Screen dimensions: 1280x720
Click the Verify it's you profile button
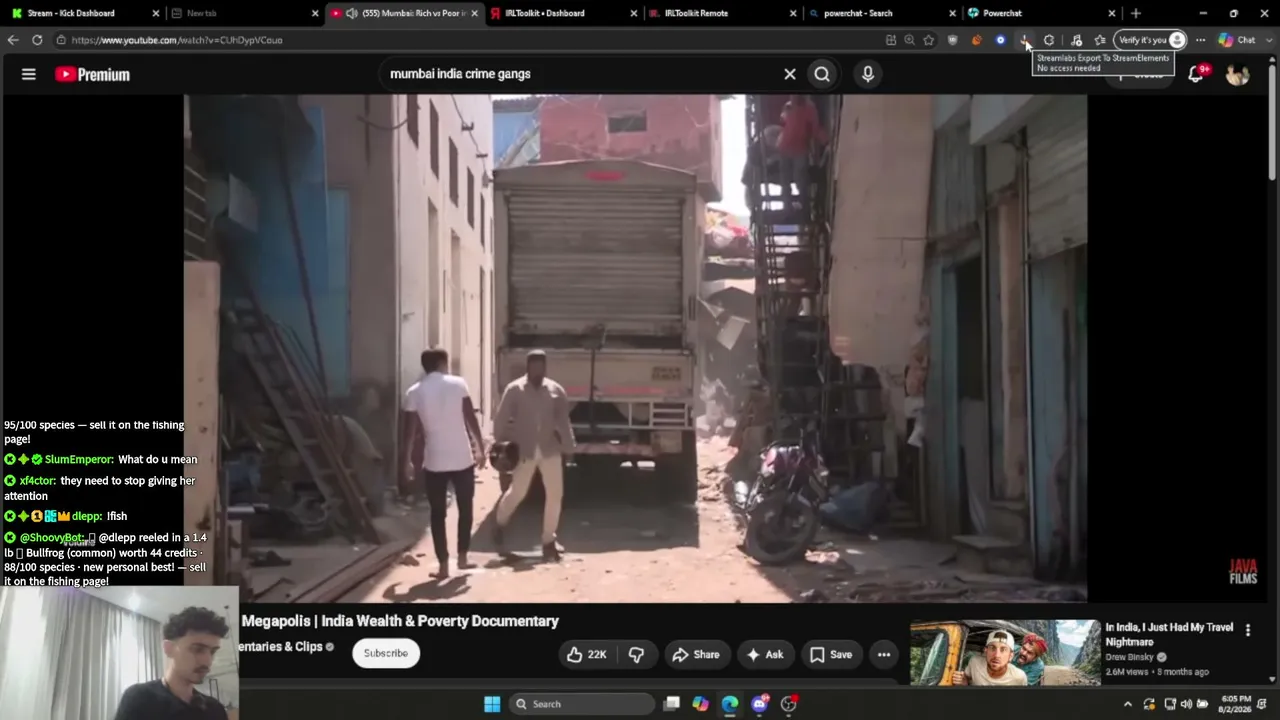coord(1152,40)
